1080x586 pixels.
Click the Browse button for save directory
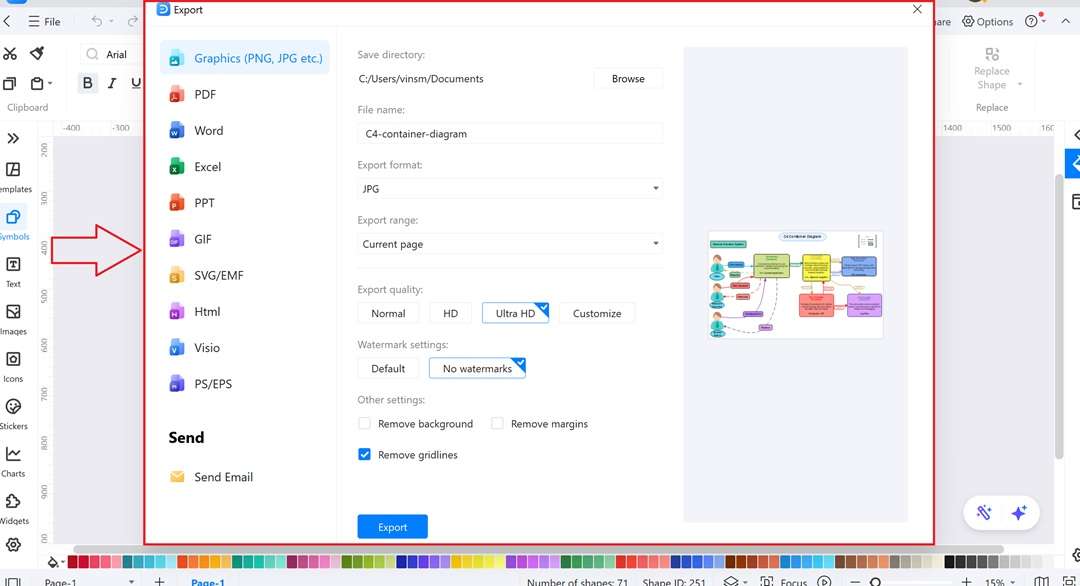pyautogui.click(x=628, y=78)
